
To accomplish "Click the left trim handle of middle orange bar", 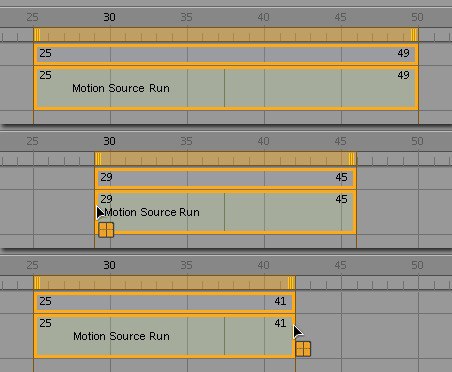I will [99, 159].
